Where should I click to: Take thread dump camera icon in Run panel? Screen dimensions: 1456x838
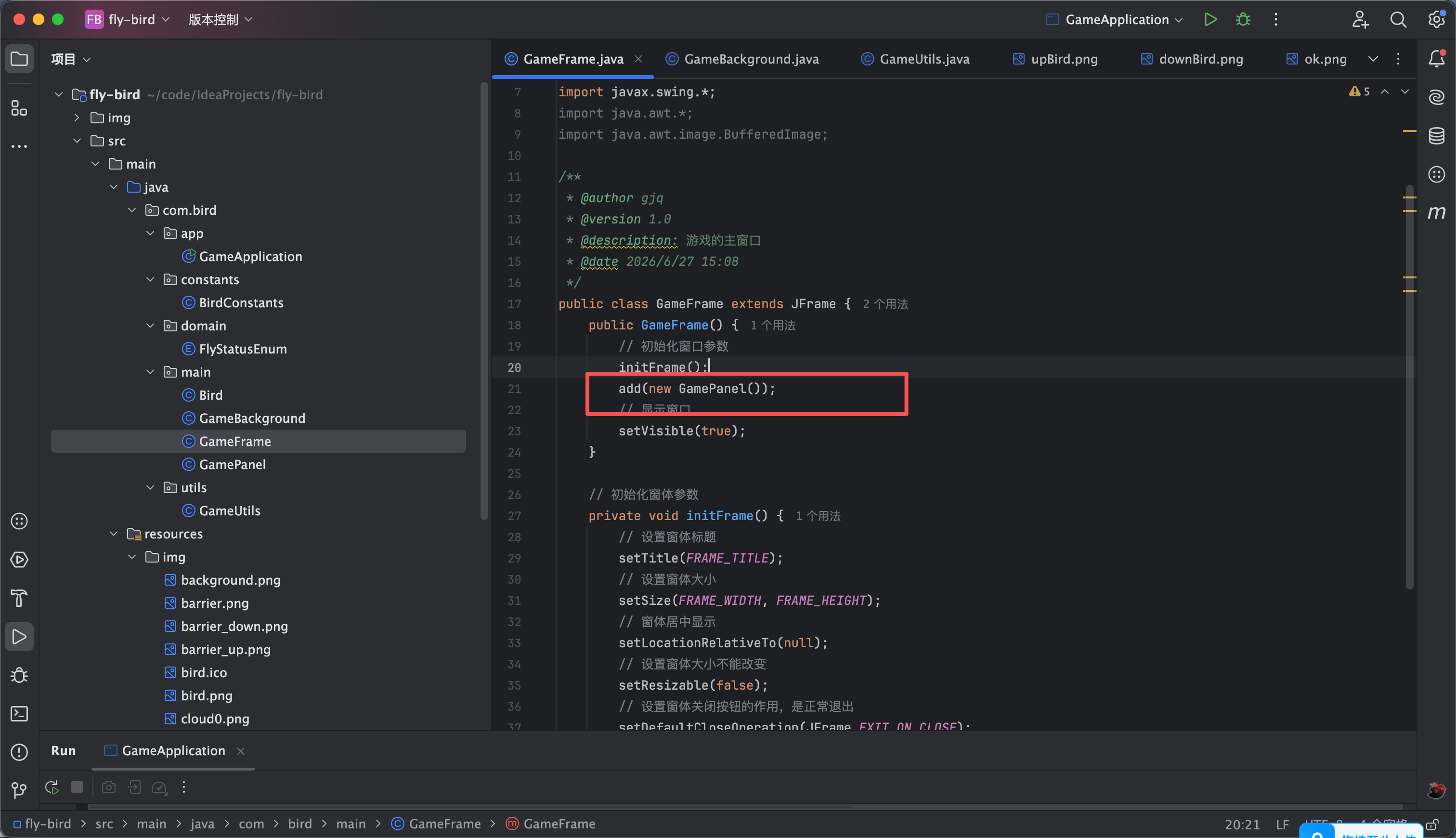pos(109,787)
